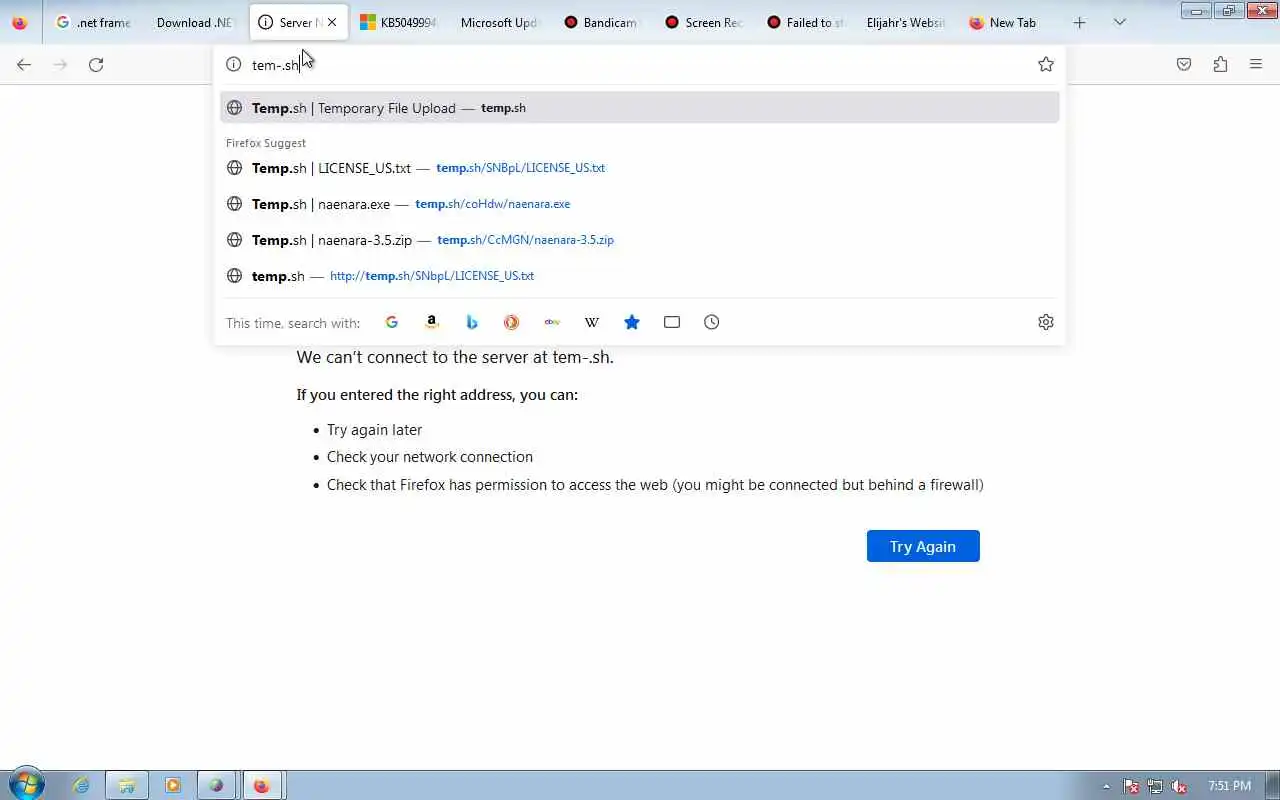Switch to the .net frame Google tab
This screenshot has height=800, width=1280.
pos(94,22)
